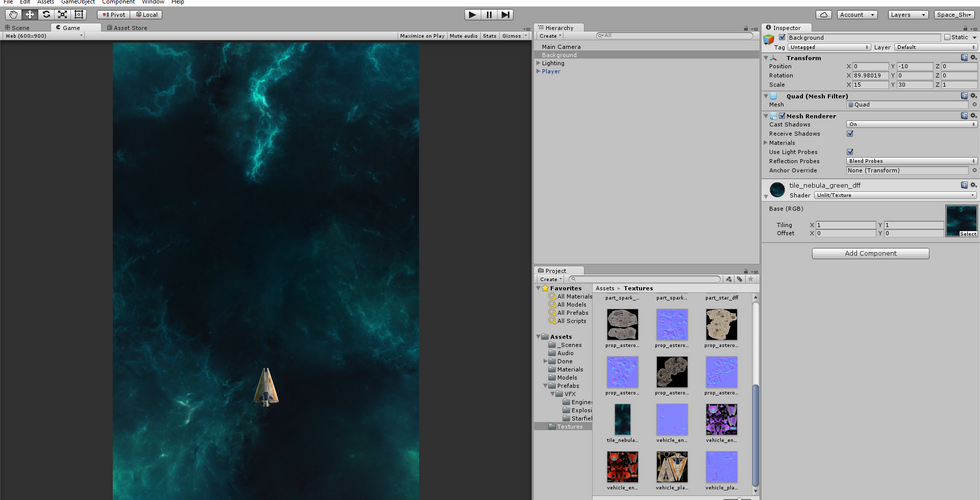Select the Scale tool in the toolbar
980x500 pixels.
click(x=62, y=14)
